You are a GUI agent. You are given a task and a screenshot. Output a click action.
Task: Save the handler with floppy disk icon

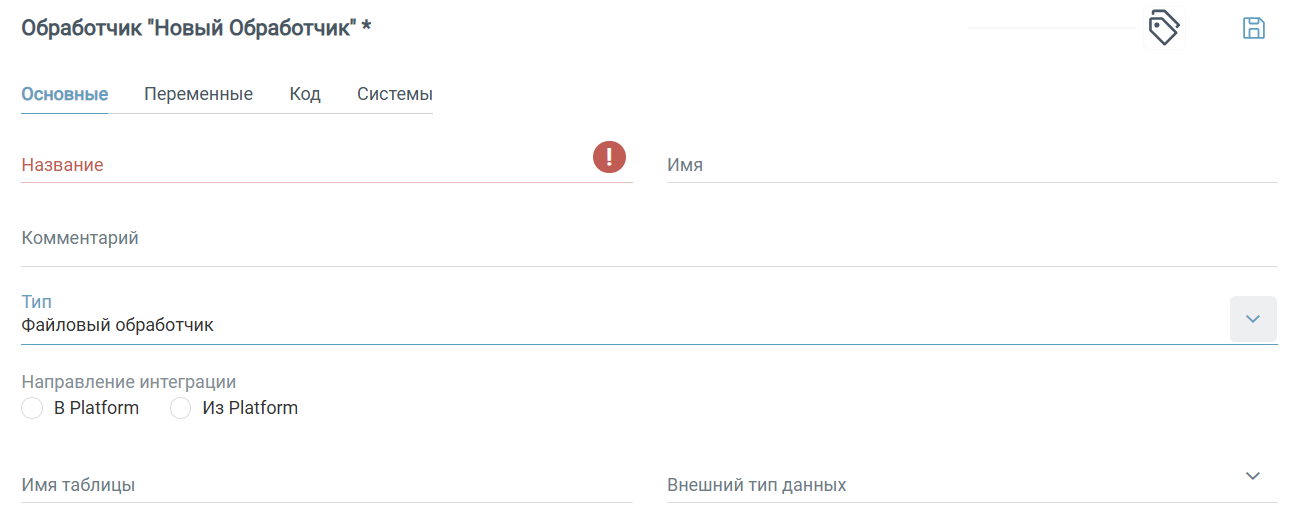pyautogui.click(x=1253, y=28)
